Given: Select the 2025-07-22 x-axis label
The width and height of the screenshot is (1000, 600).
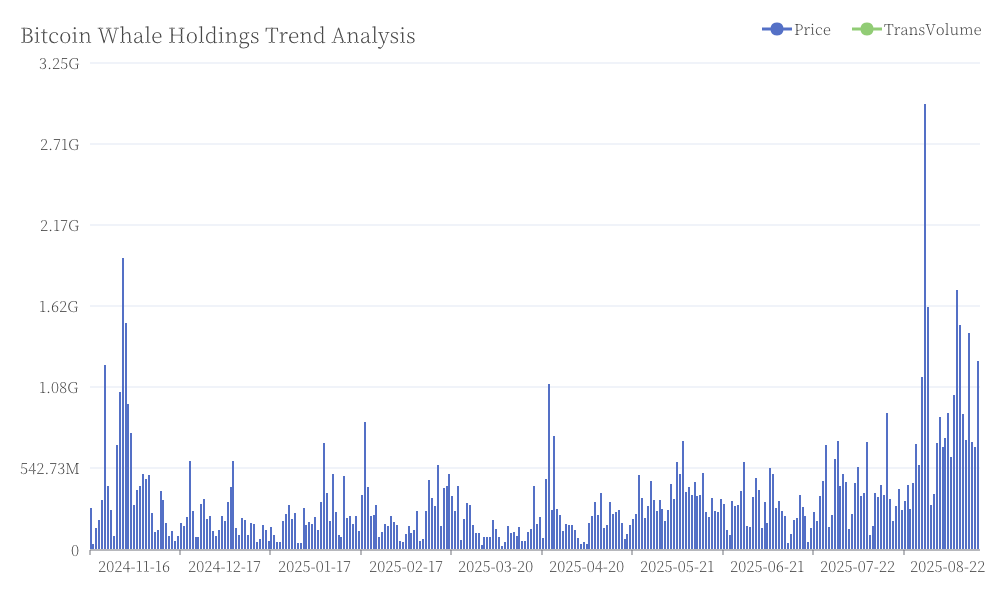Looking at the screenshot, I should click(857, 567).
